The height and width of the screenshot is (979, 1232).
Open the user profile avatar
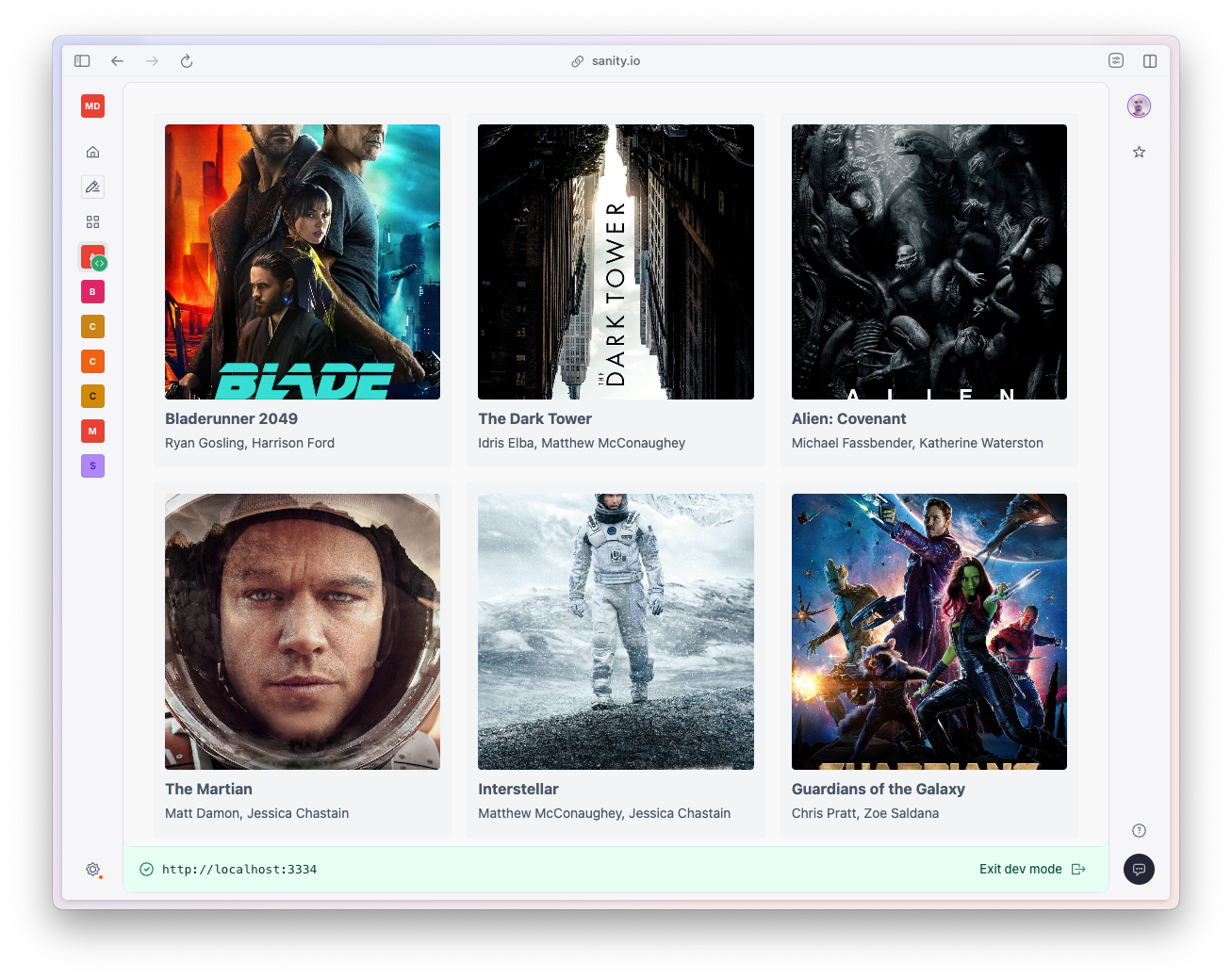pos(1139,106)
